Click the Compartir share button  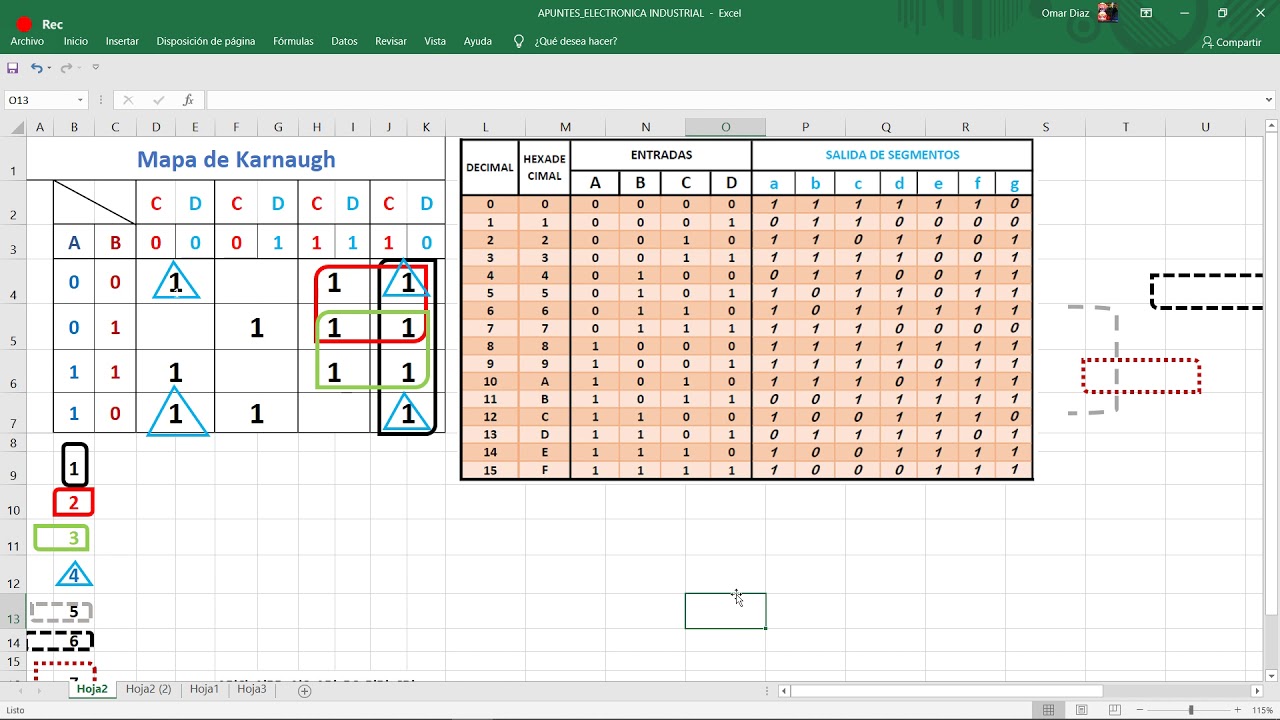coord(1232,42)
